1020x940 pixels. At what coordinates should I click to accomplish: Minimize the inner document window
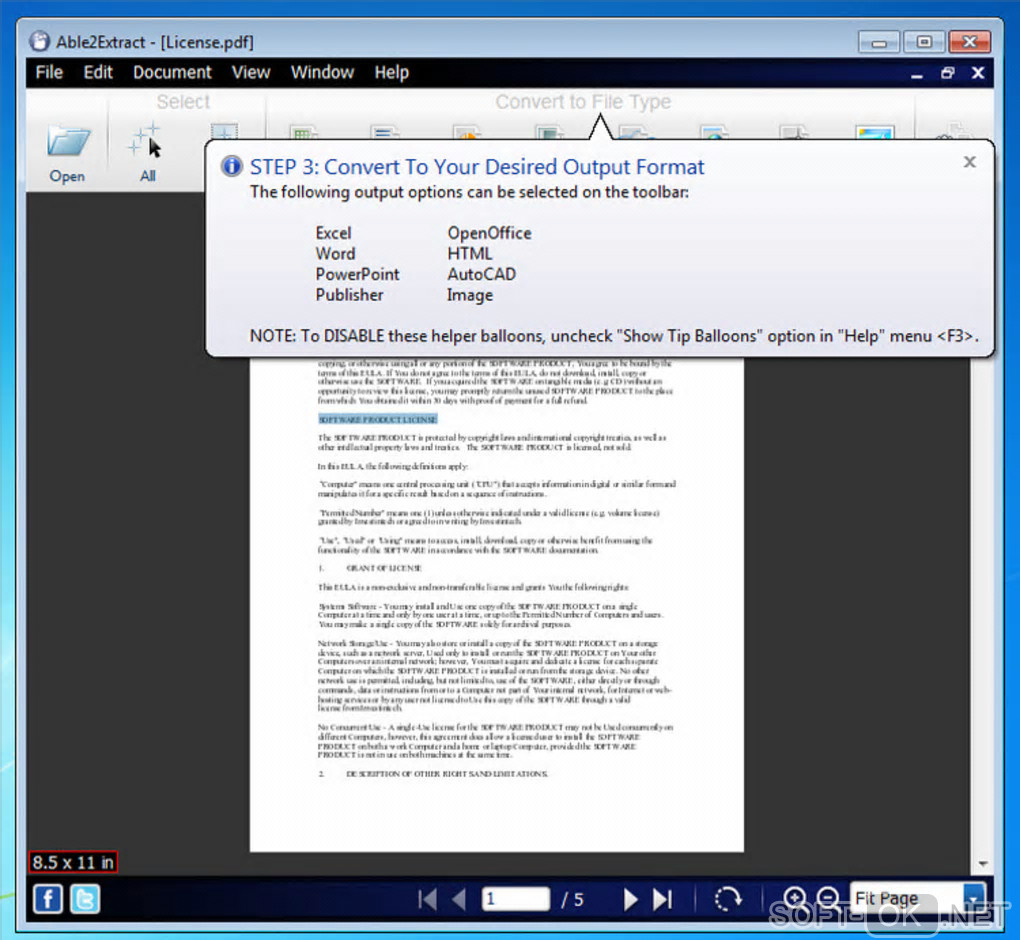(x=917, y=74)
